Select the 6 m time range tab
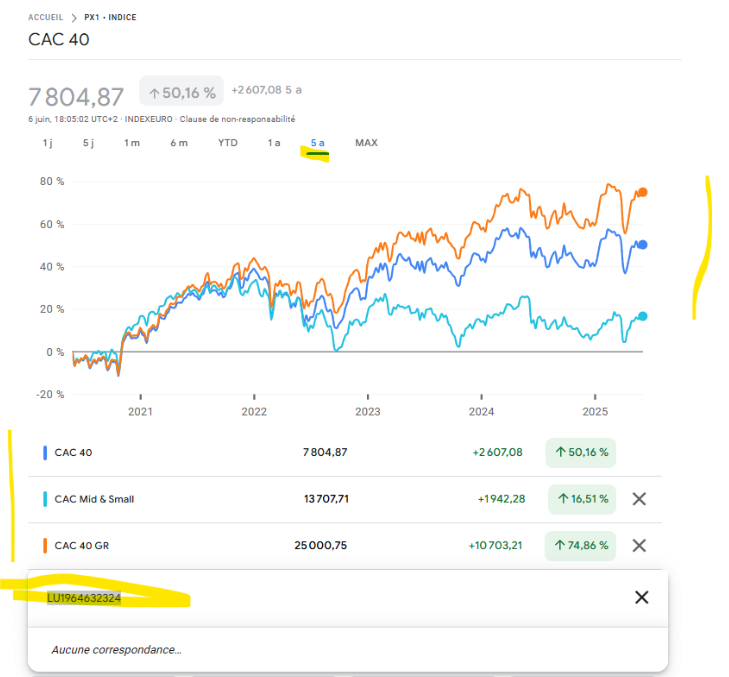This screenshot has height=677, width=729. point(179,143)
